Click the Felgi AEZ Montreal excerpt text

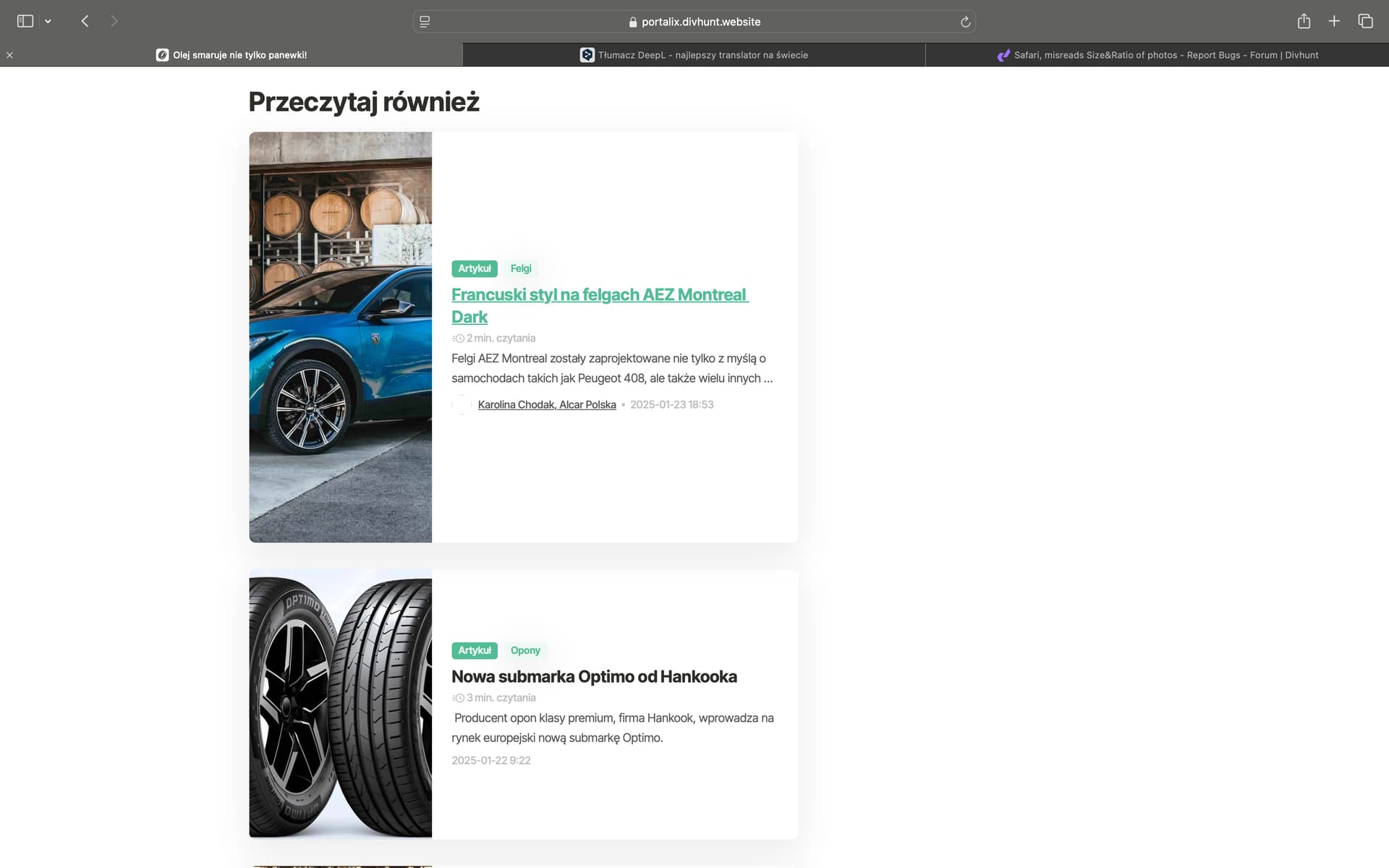612,368
